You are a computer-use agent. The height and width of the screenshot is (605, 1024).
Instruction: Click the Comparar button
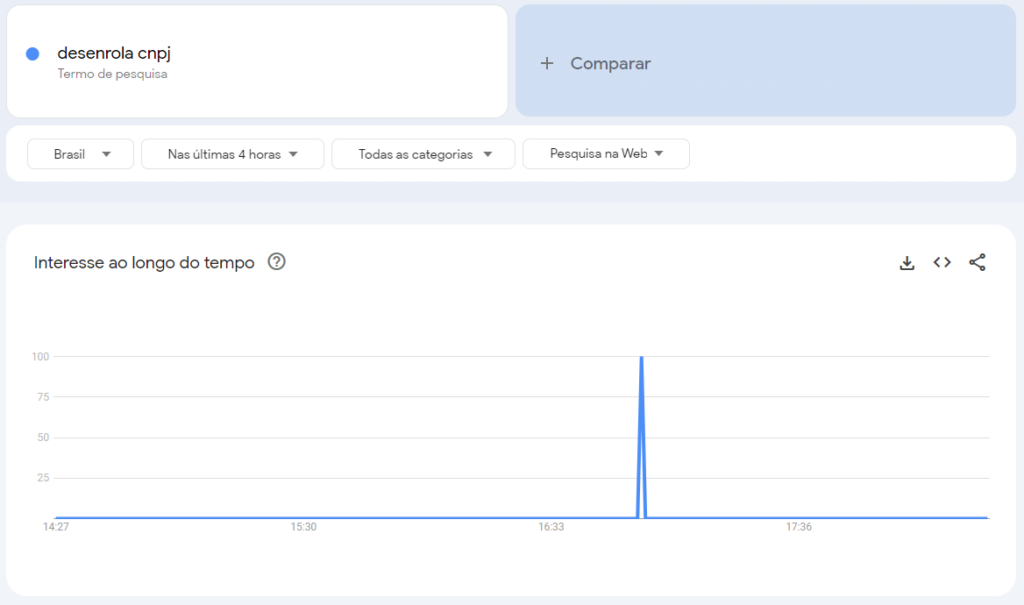(x=765, y=61)
